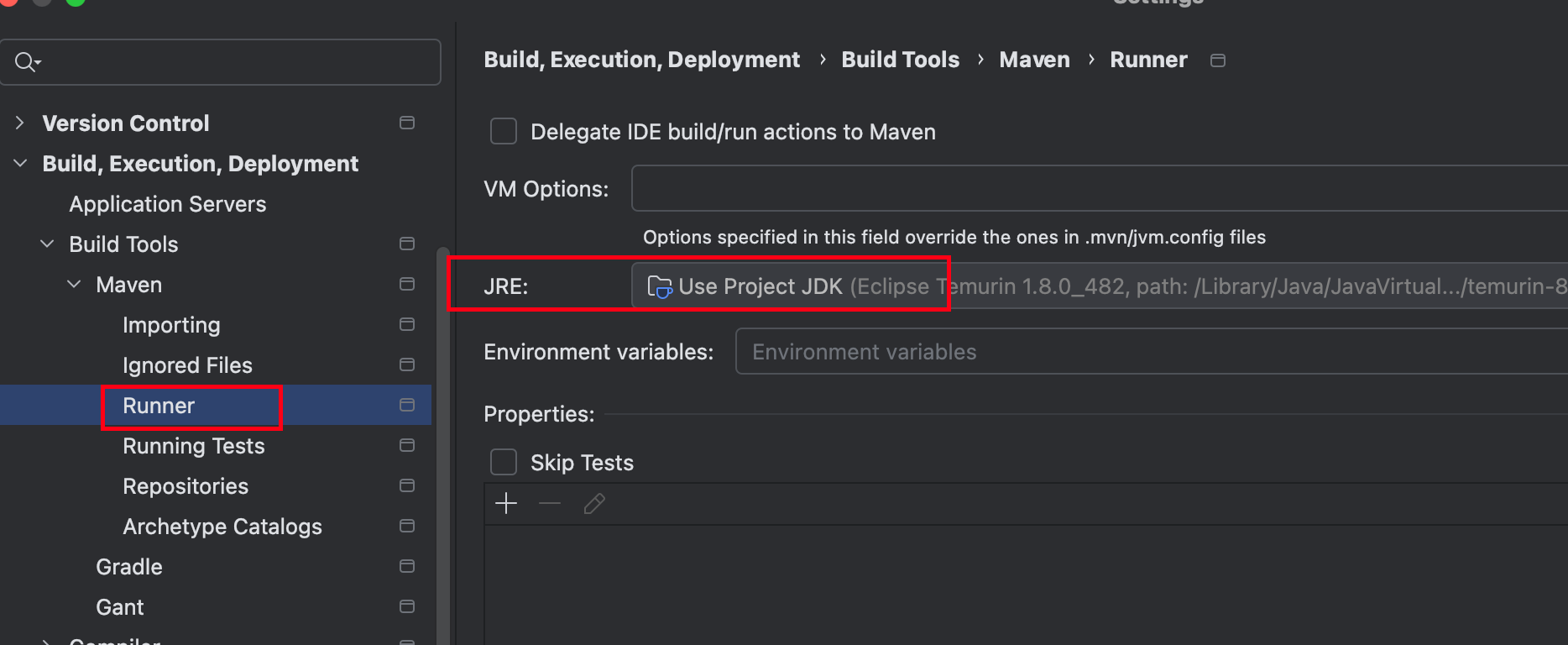This screenshot has width=1568, height=645.
Task: Click project-level icon next to Runner breadcrumb
Action: (1218, 60)
